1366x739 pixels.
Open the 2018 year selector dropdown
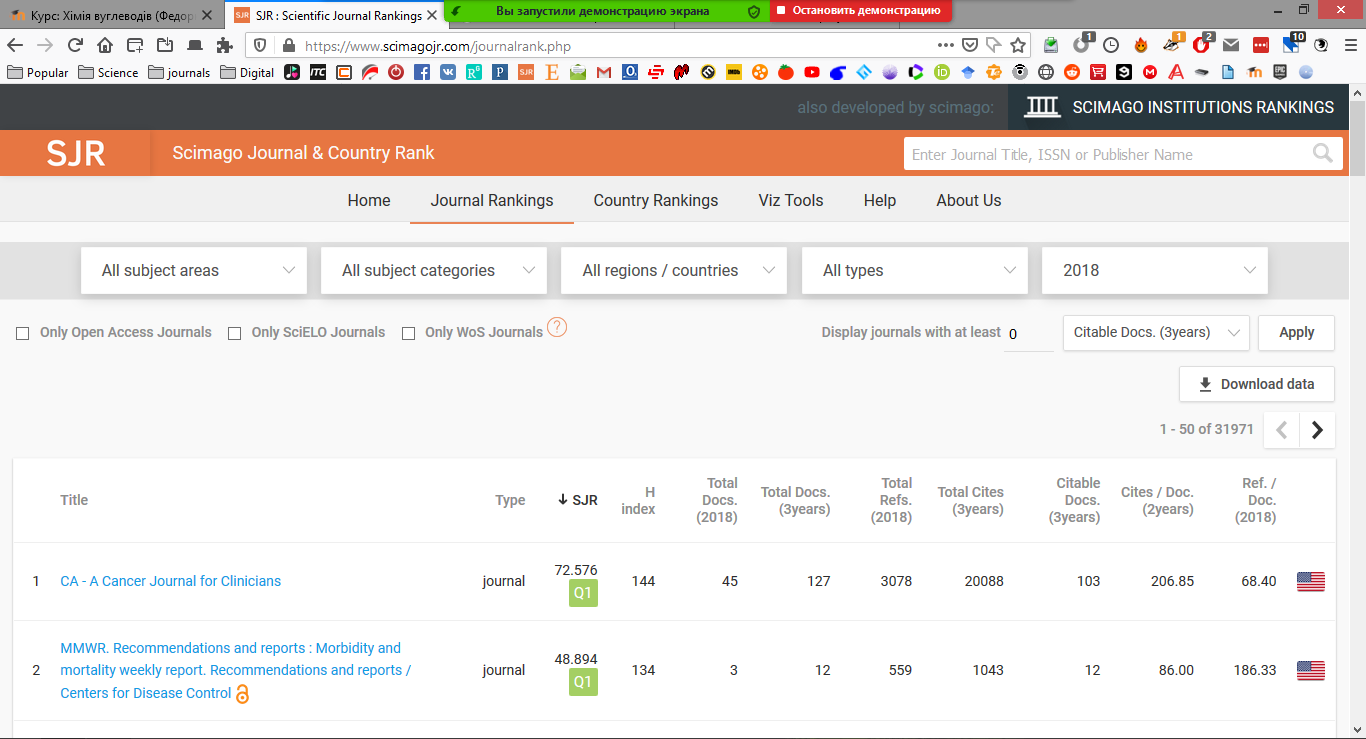(1154, 271)
